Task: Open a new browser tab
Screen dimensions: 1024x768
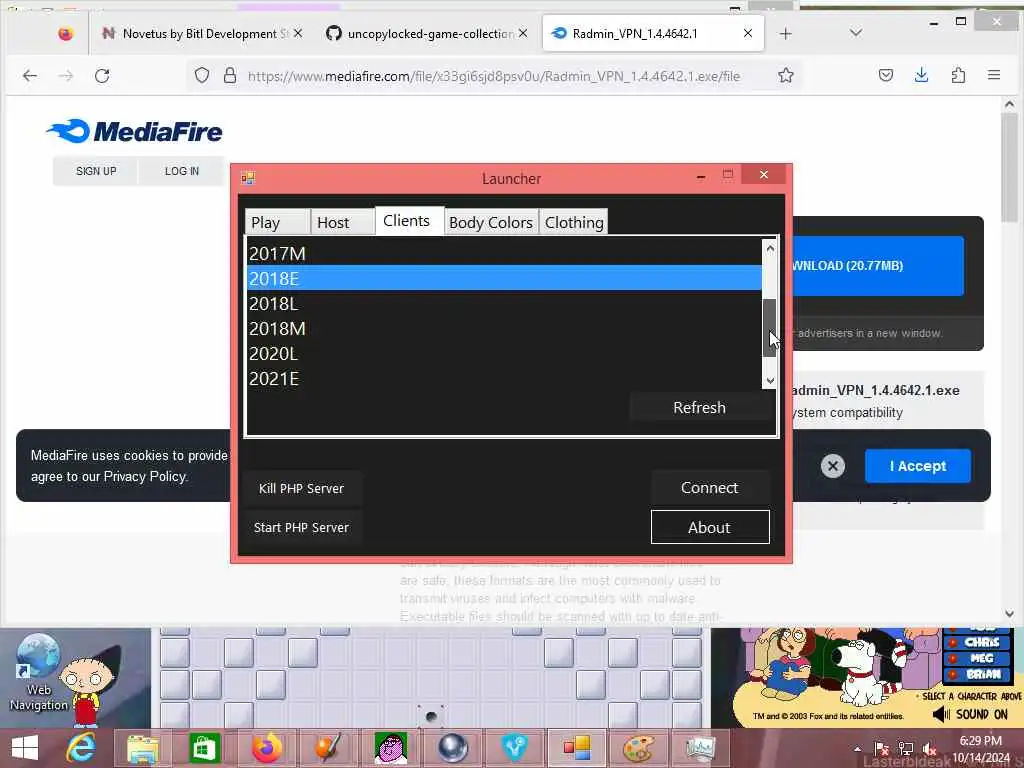Action: click(786, 33)
